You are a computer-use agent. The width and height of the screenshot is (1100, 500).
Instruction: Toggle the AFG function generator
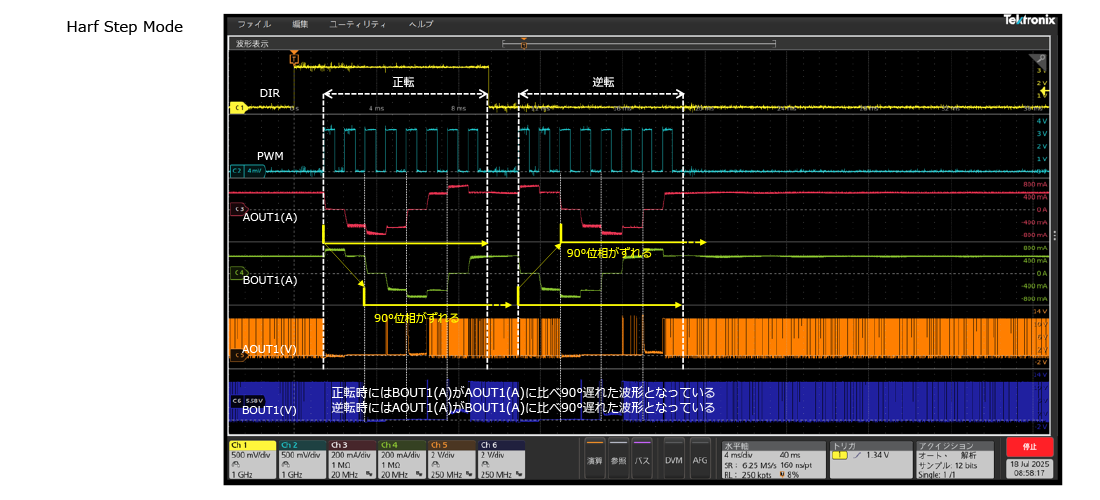[700, 458]
